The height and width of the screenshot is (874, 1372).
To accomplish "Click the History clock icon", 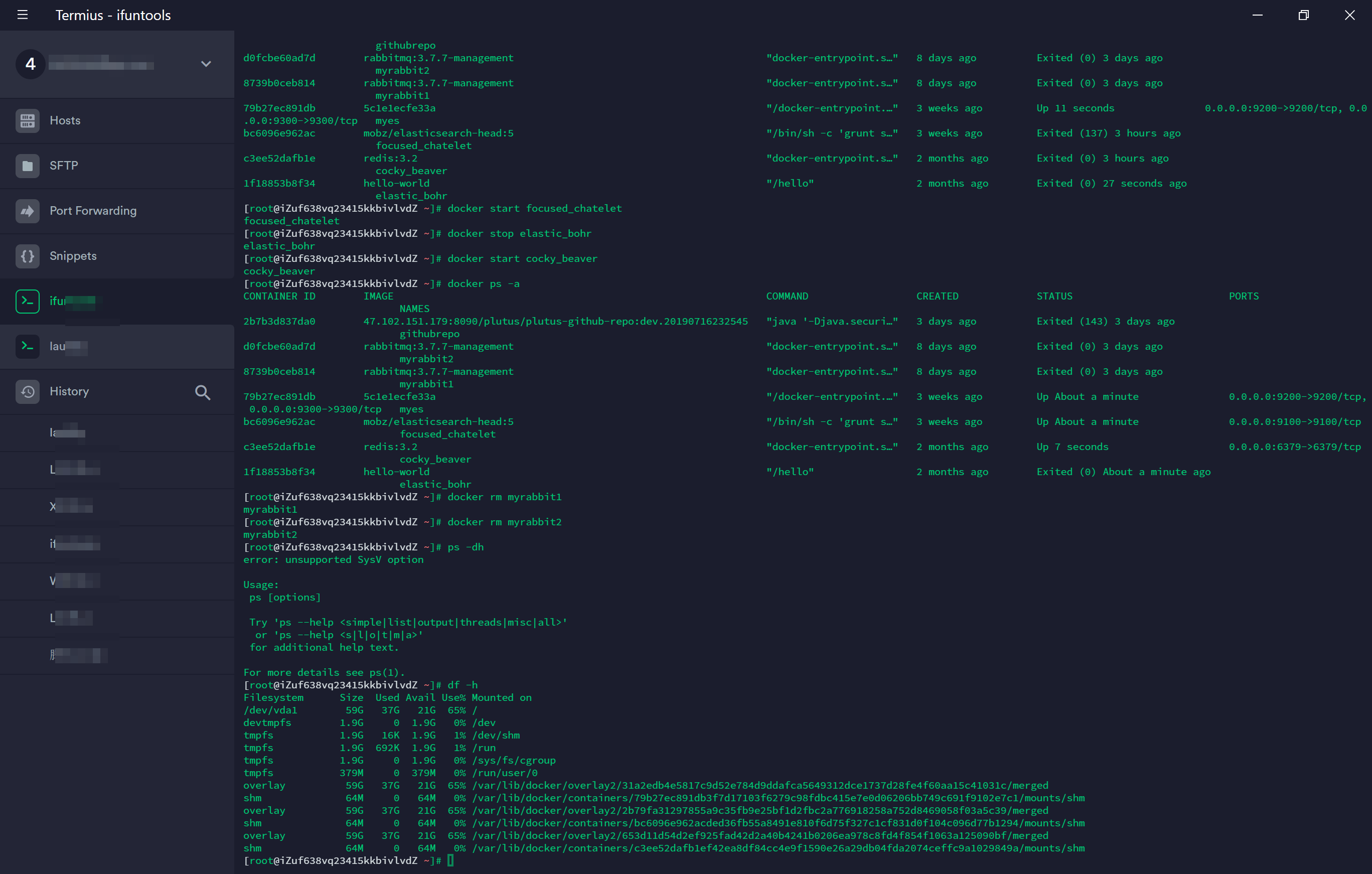I will coord(28,391).
